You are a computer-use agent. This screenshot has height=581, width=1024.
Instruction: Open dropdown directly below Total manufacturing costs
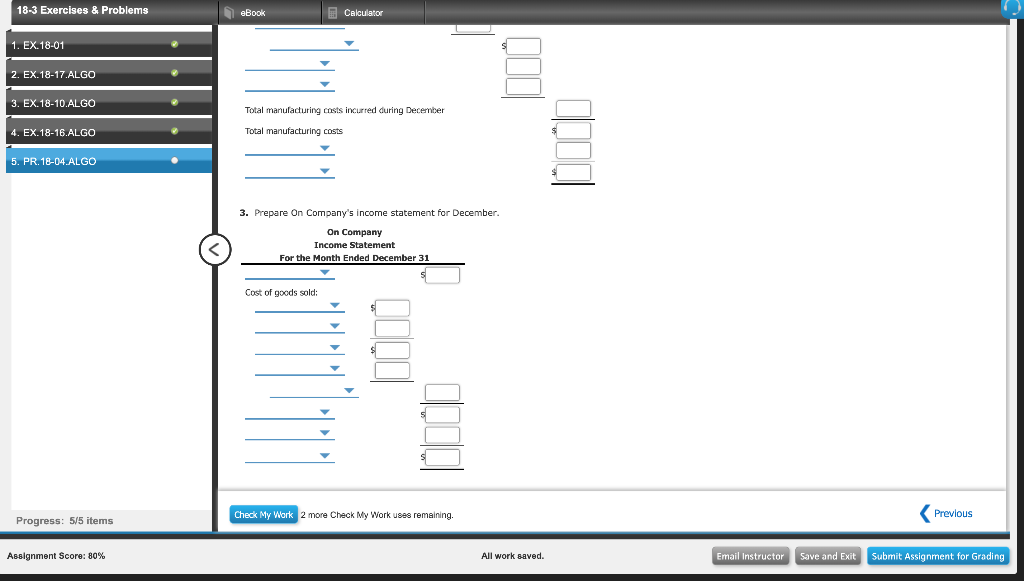click(290, 149)
